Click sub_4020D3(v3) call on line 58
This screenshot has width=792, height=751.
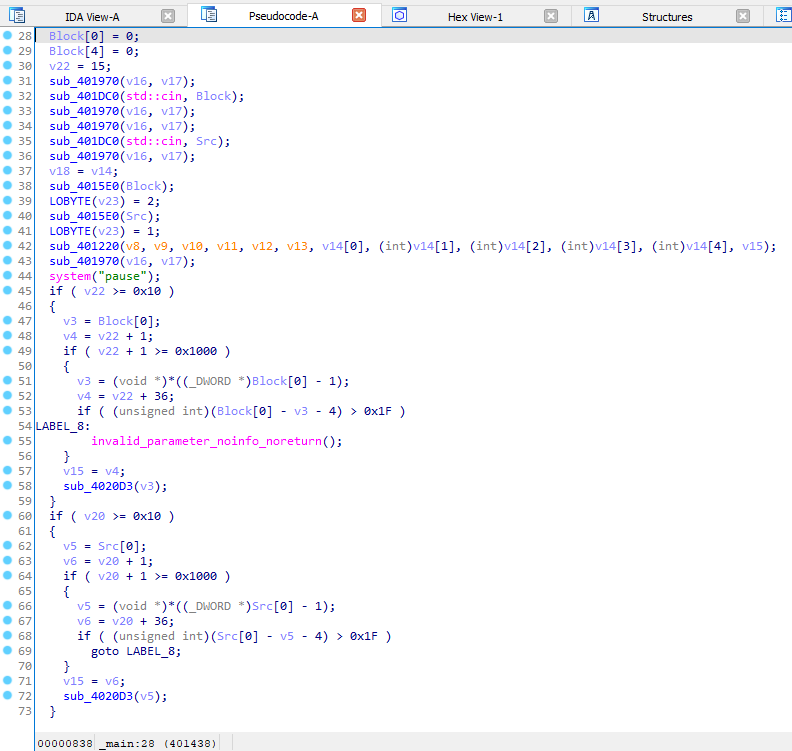click(x=115, y=486)
